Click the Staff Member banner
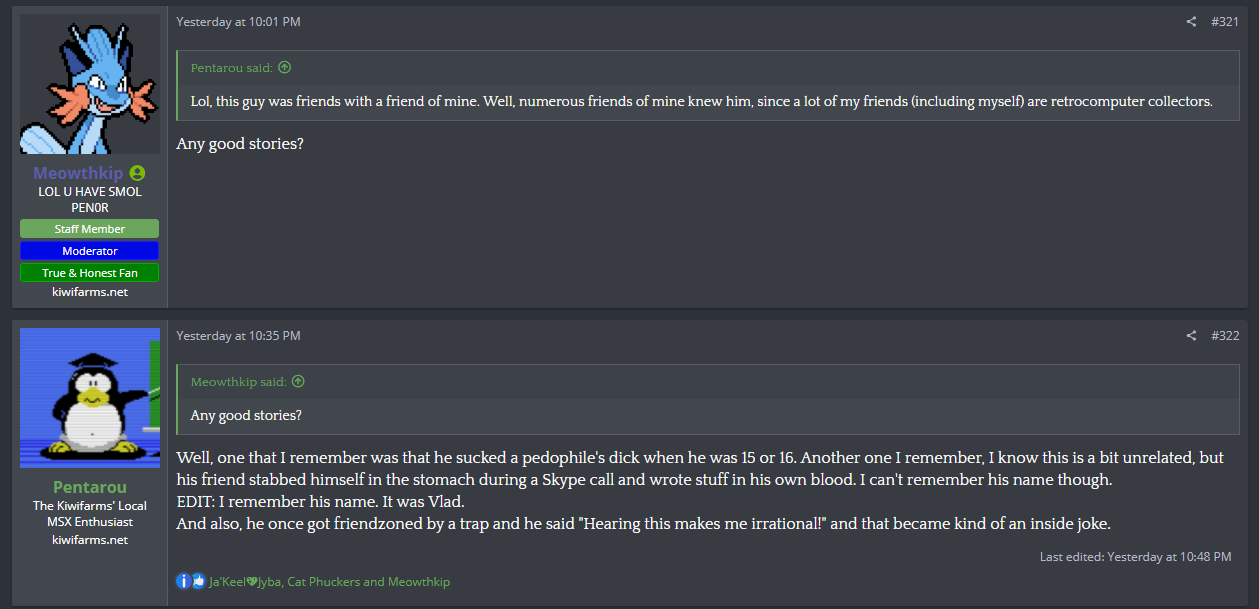 point(90,229)
